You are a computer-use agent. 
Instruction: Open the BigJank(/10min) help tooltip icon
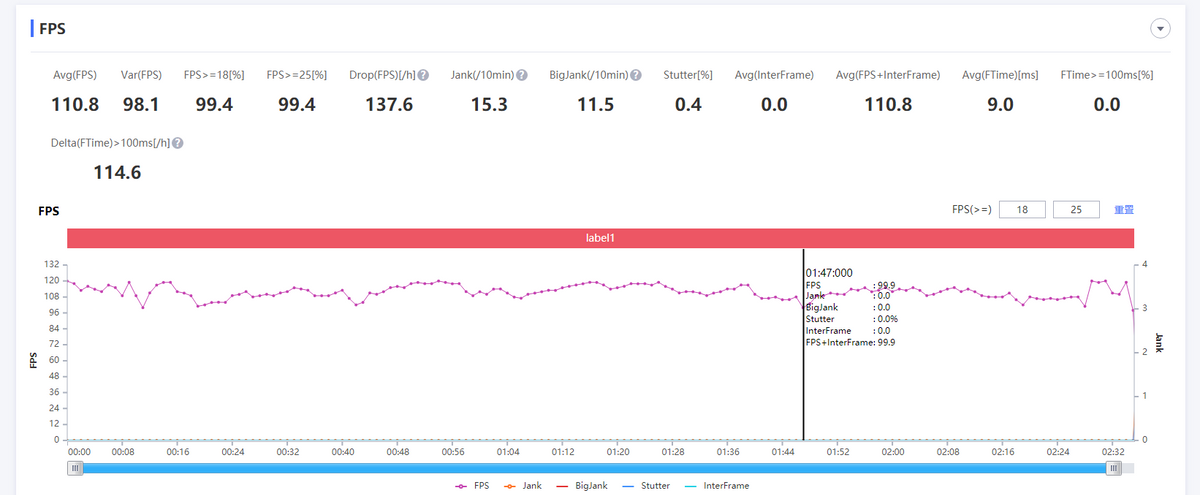point(637,75)
